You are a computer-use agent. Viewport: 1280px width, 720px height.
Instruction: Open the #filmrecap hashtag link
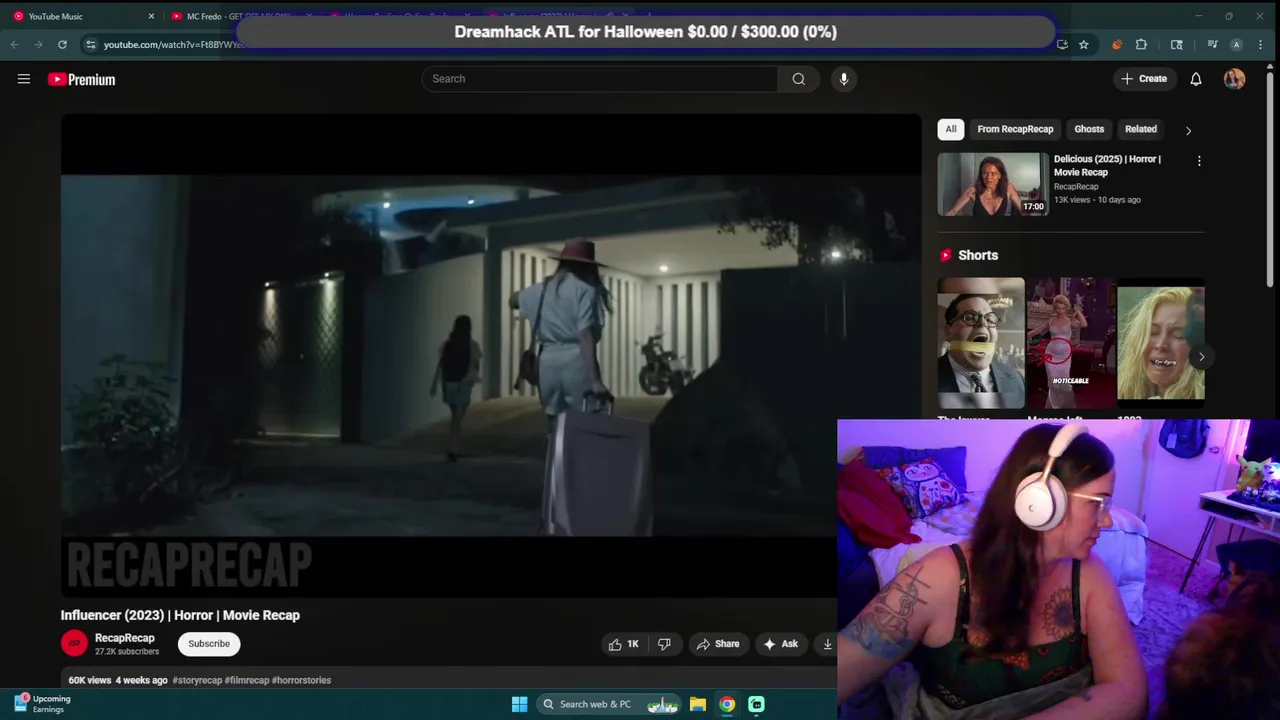click(x=247, y=680)
